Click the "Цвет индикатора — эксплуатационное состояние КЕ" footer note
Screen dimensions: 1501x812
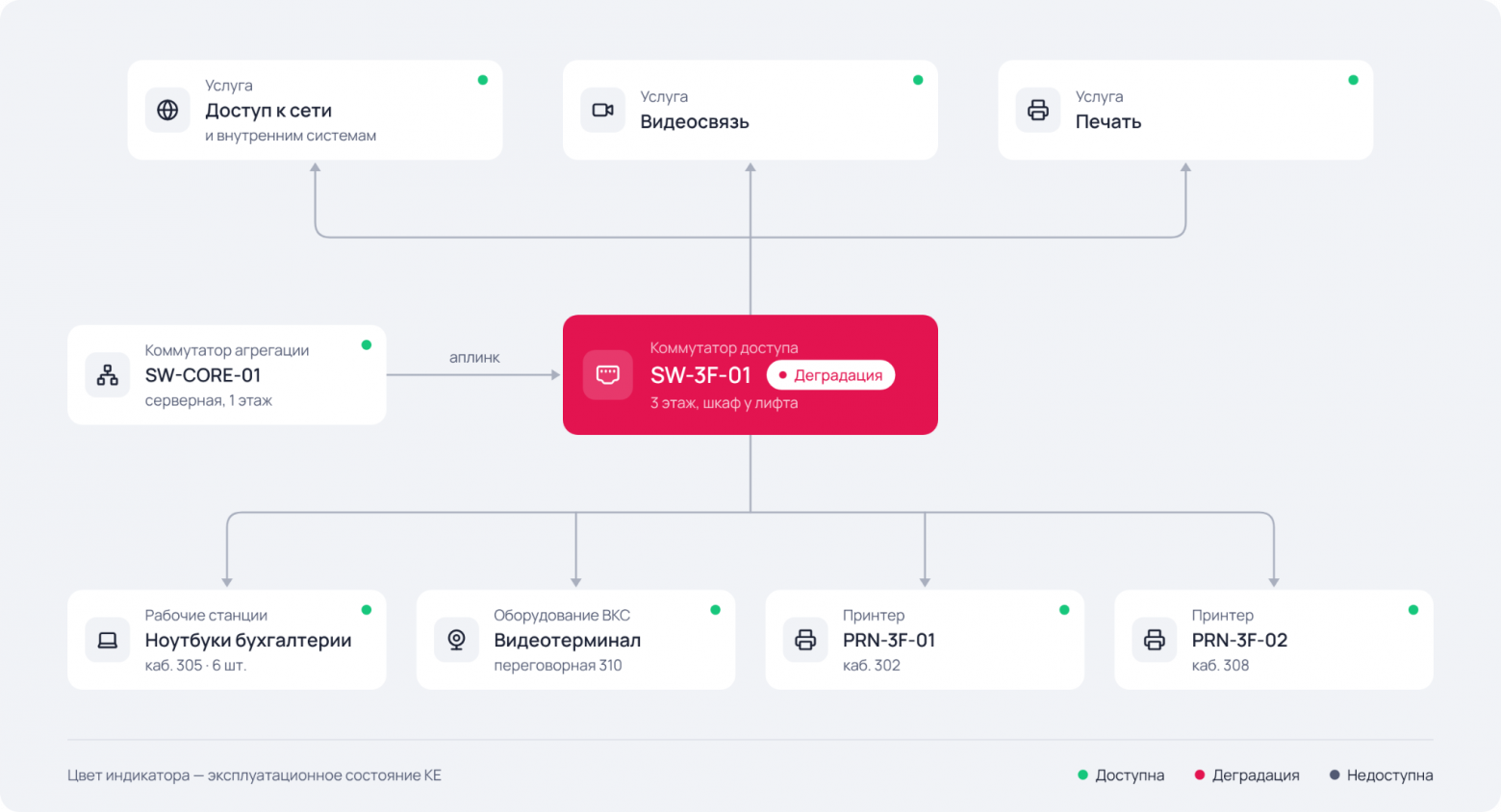coord(254,775)
